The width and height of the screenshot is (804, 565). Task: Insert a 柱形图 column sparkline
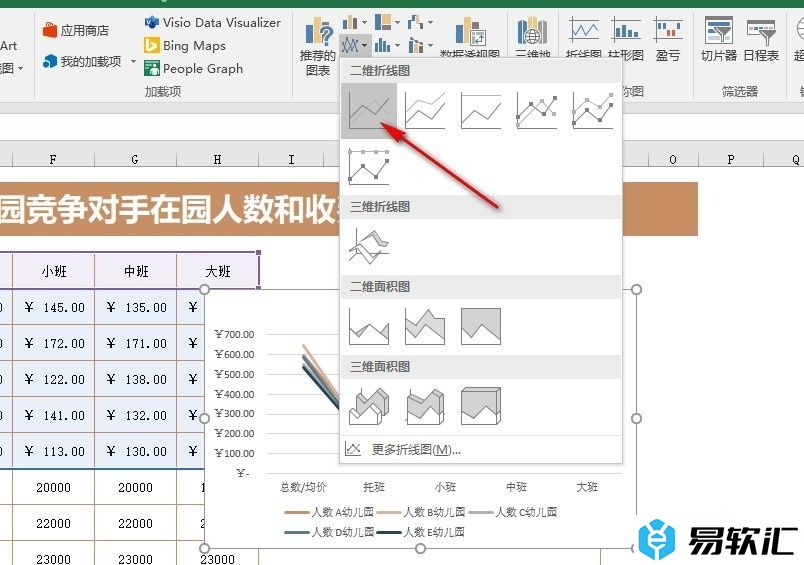[626, 38]
